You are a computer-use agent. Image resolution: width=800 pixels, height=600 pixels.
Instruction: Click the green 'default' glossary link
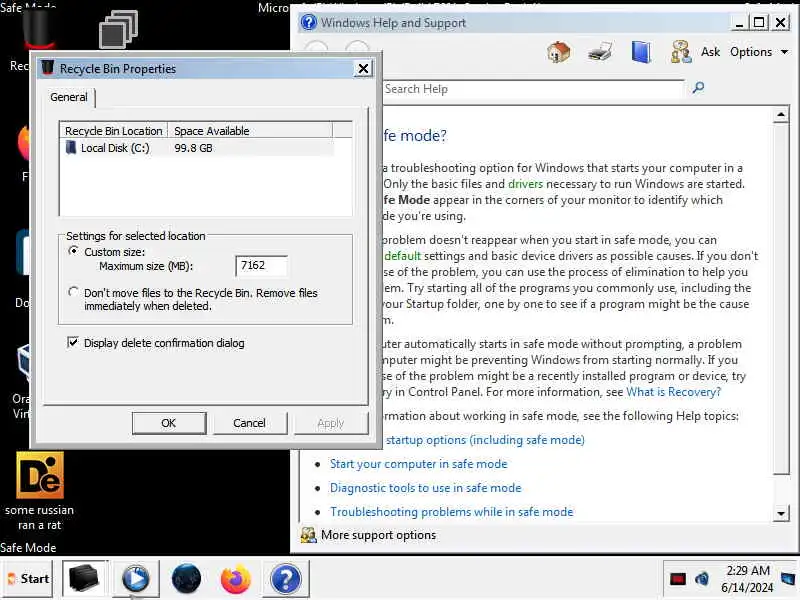point(403,256)
